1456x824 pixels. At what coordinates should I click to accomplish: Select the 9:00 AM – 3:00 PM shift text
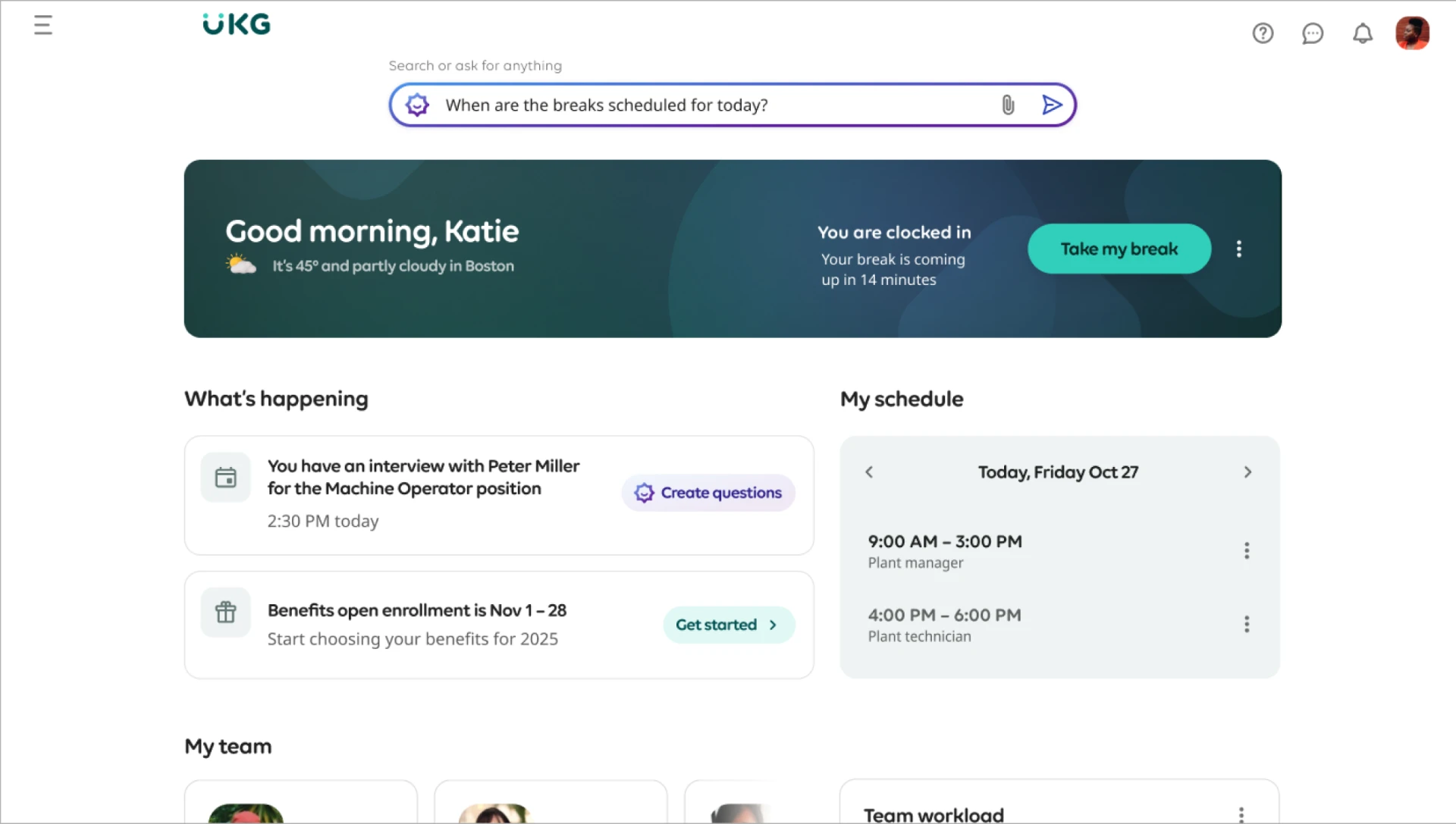[x=945, y=541]
